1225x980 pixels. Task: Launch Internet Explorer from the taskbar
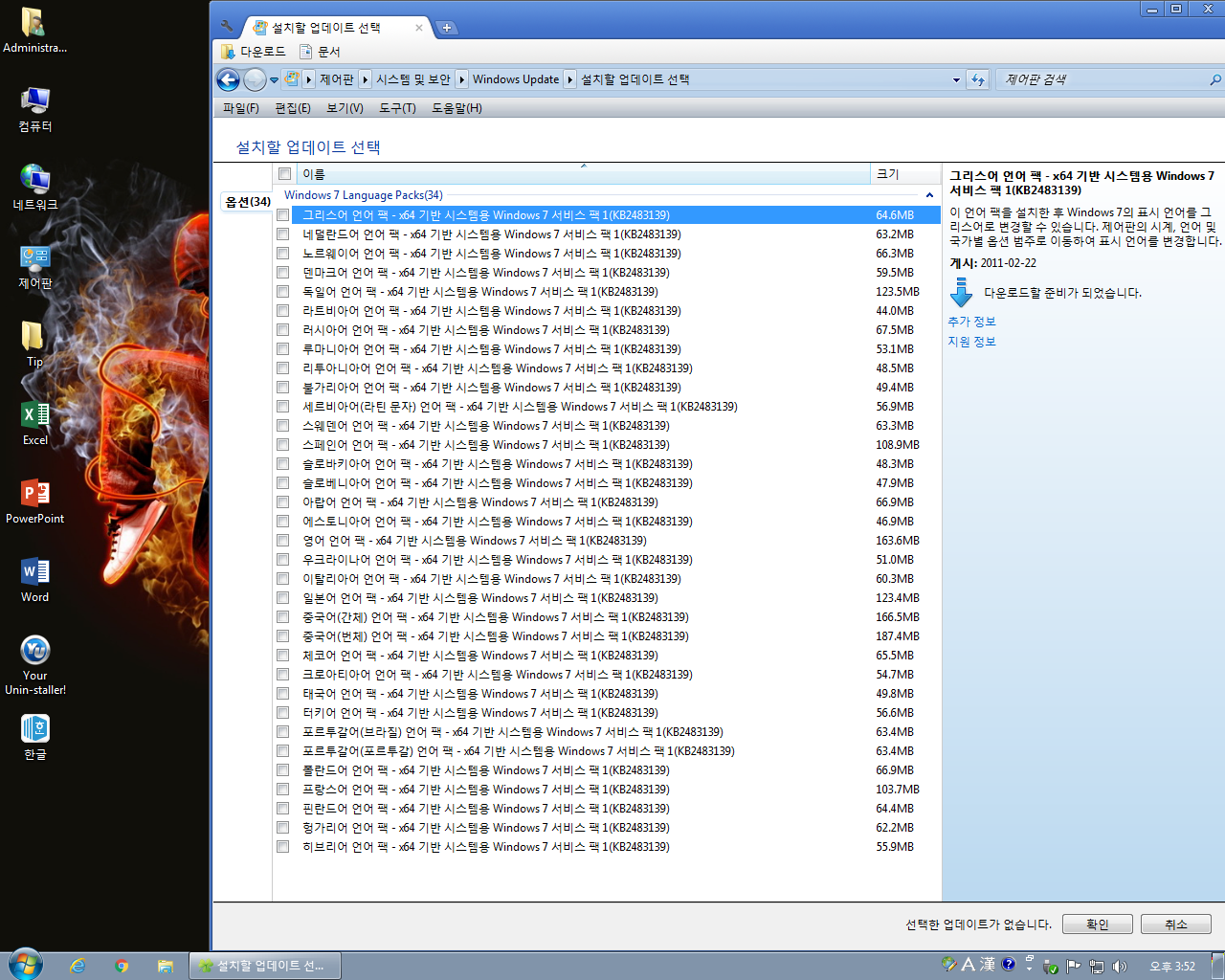click(x=78, y=966)
